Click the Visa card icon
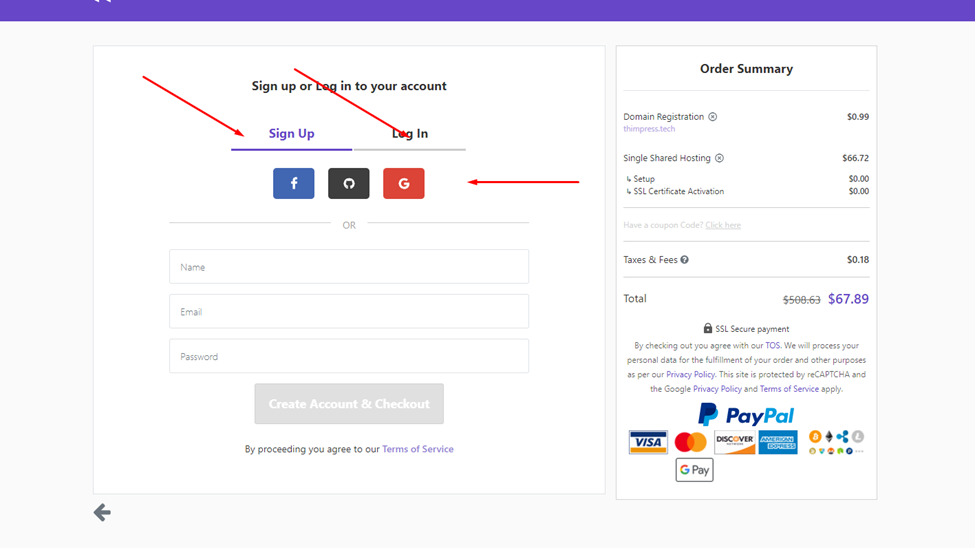 click(x=648, y=442)
